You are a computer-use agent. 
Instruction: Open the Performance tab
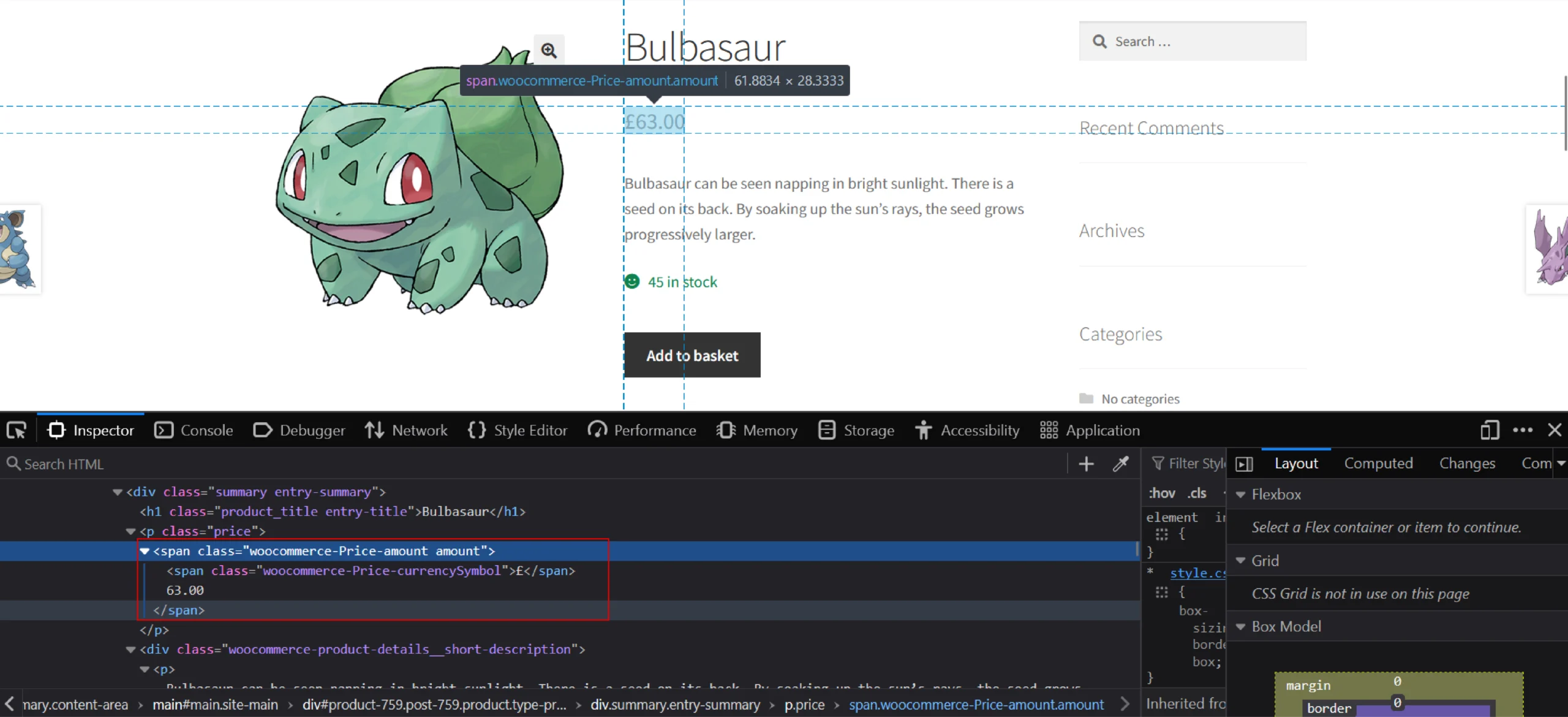pos(642,430)
